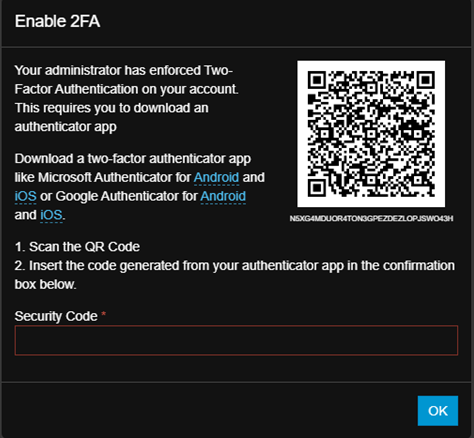Click the Security Code field label
The height and width of the screenshot is (438, 474).
coord(56,316)
